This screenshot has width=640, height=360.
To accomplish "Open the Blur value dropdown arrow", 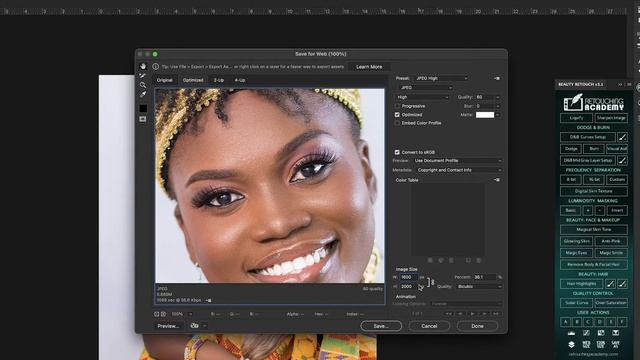I will tap(497, 106).
